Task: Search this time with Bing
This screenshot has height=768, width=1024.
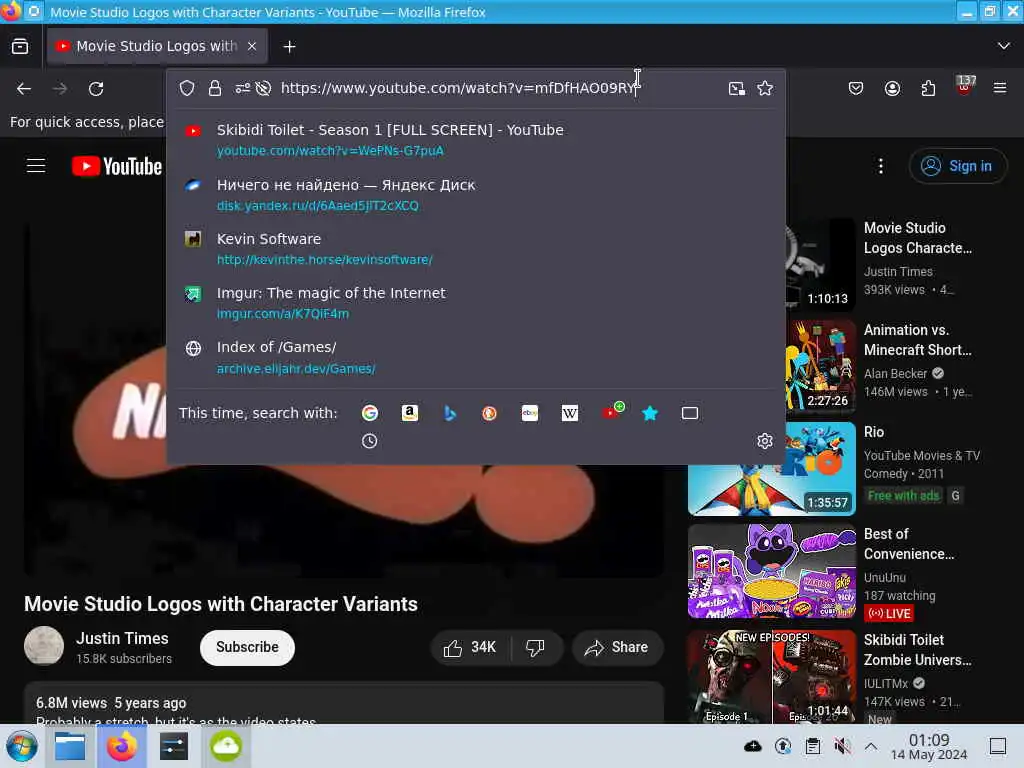Action: coord(449,413)
